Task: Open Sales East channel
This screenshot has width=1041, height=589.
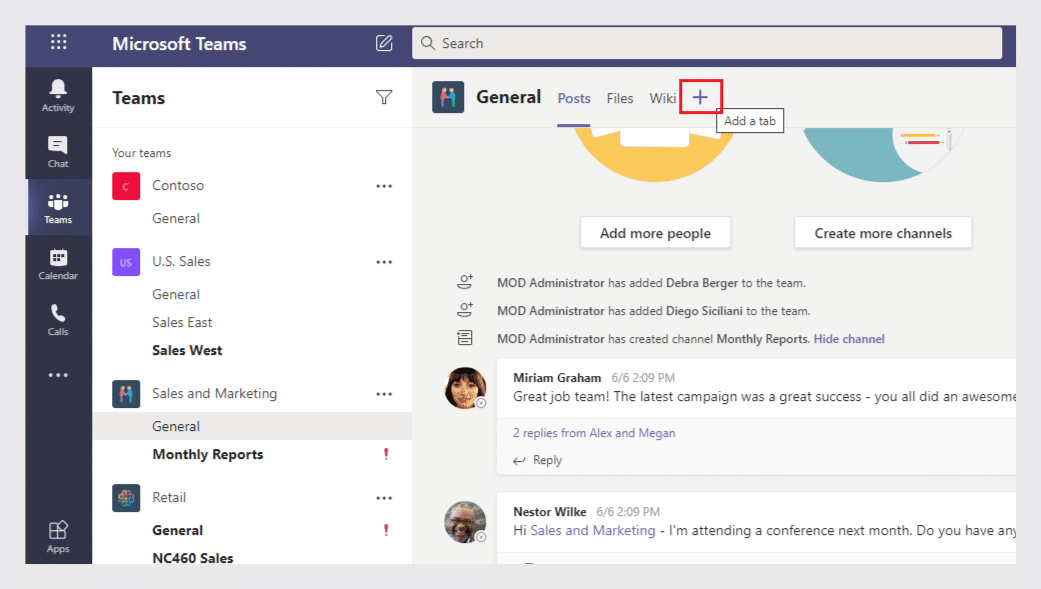Action: (182, 322)
